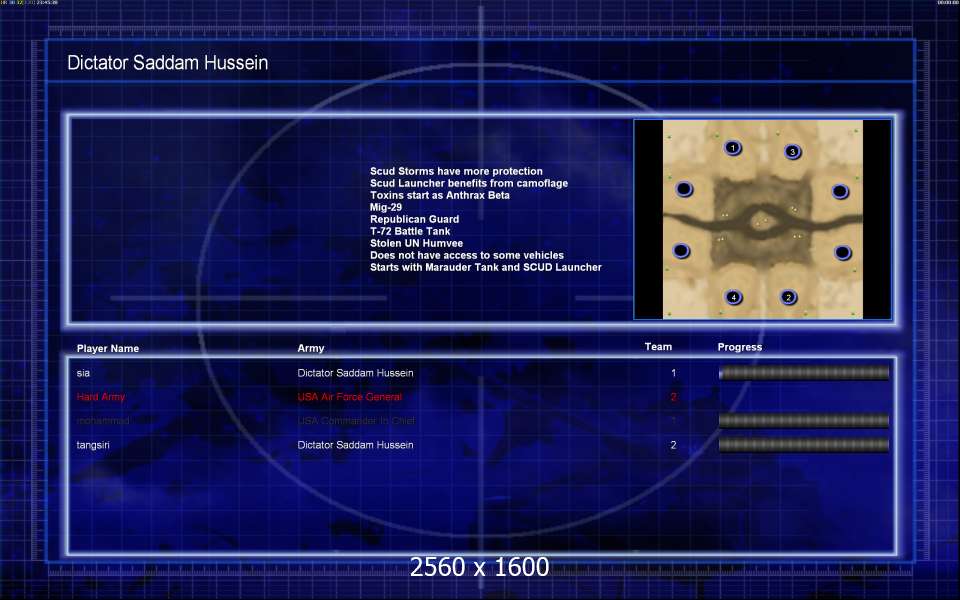Screen dimensions: 960x600
Task: Click the Progress column header
Action: point(740,347)
